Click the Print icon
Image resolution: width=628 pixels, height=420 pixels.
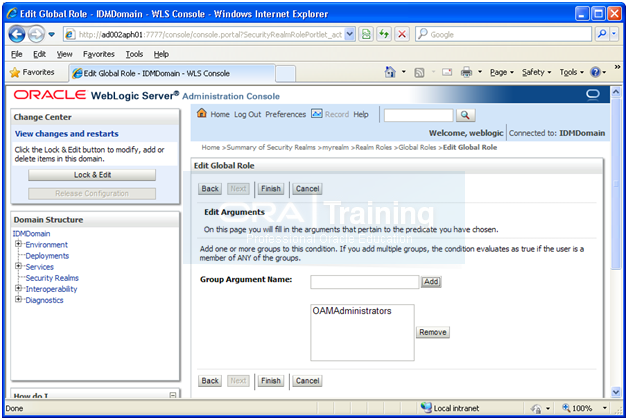point(466,72)
